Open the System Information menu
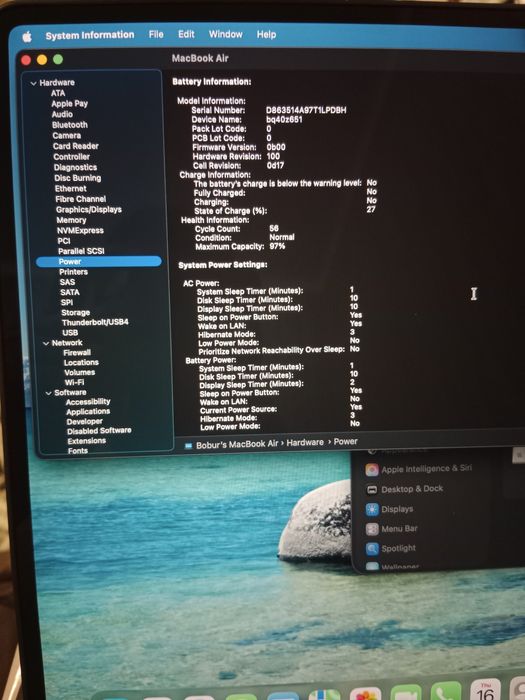The height and width of the screenshot is (700, 525). click(x=90, y=35)
